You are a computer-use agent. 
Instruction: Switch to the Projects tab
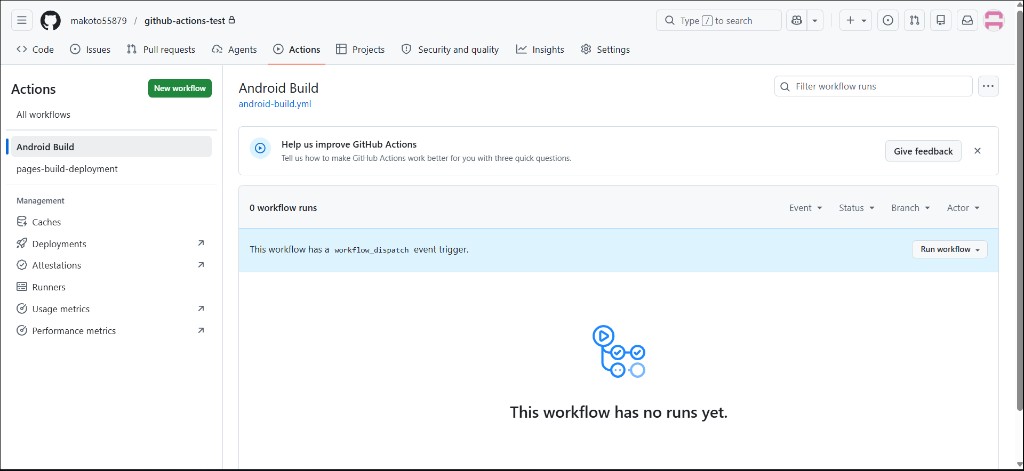[360, 50]
